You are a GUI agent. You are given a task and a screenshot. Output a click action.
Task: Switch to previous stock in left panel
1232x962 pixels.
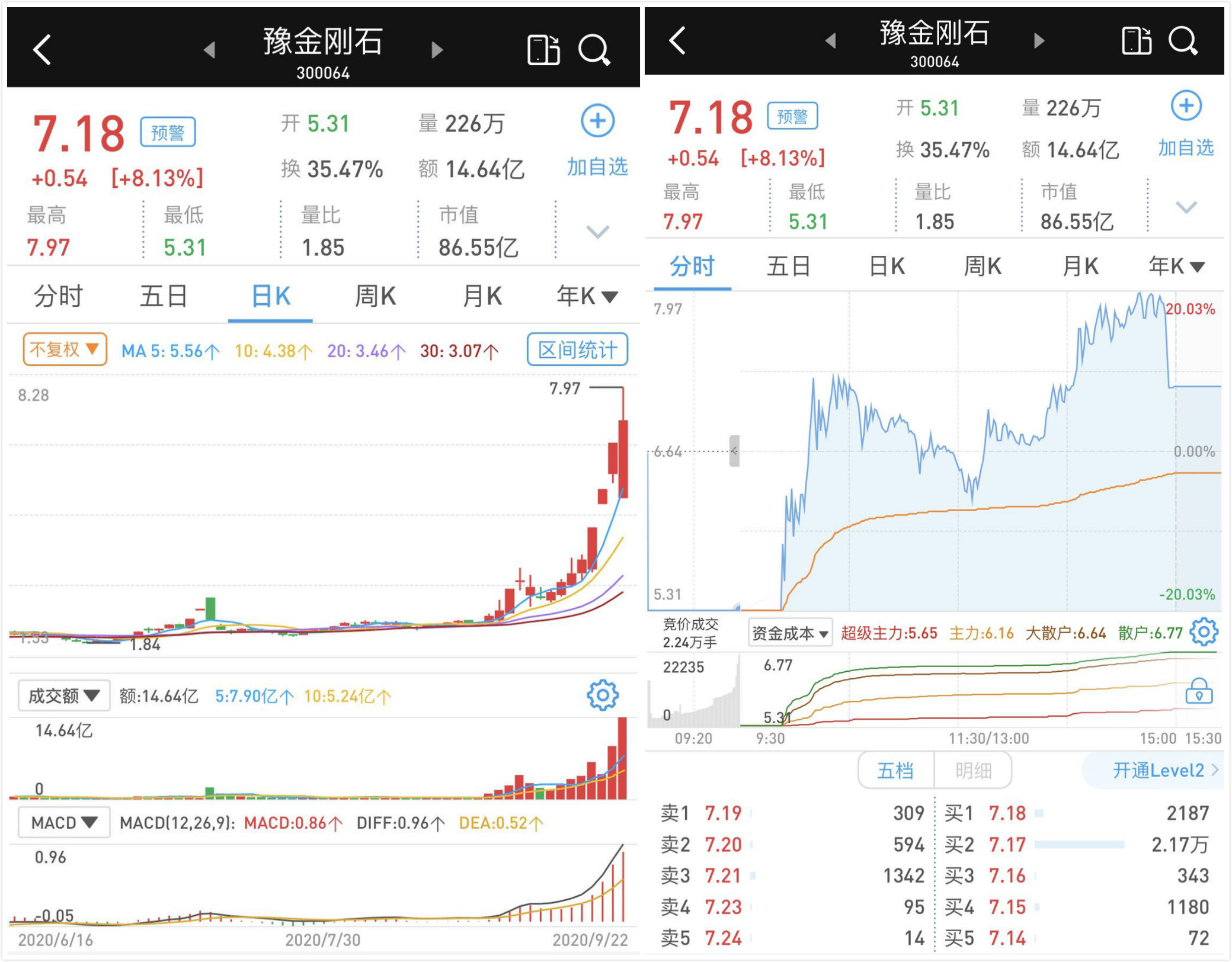point(209,50)
